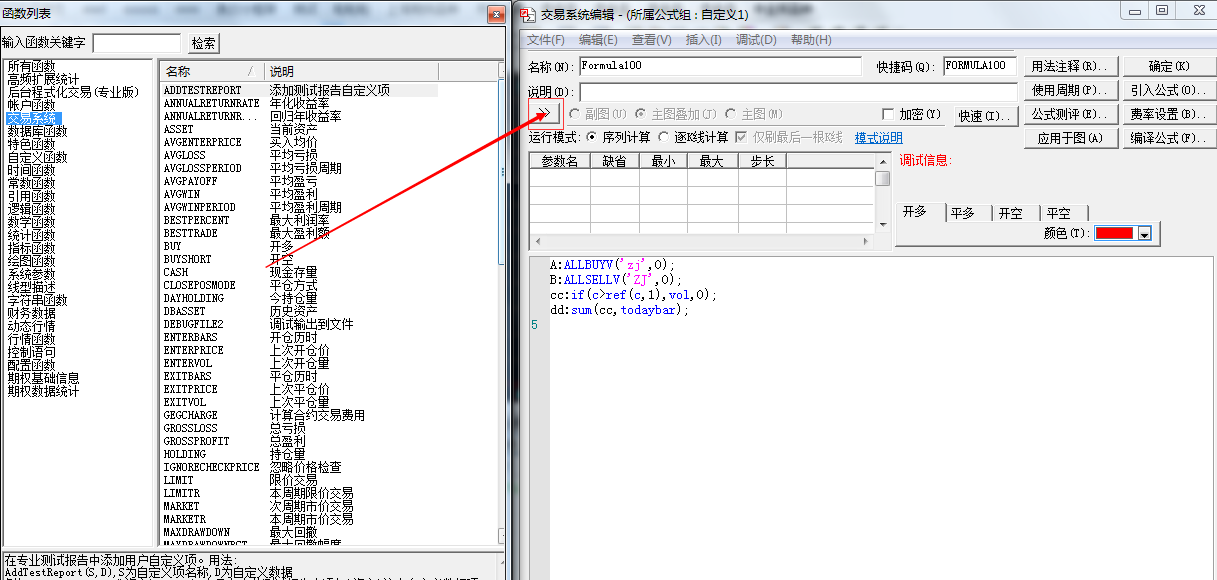Open the 调试(D) menu
The height and width of the screenshot is (580, 1217).
pos(756,40)
